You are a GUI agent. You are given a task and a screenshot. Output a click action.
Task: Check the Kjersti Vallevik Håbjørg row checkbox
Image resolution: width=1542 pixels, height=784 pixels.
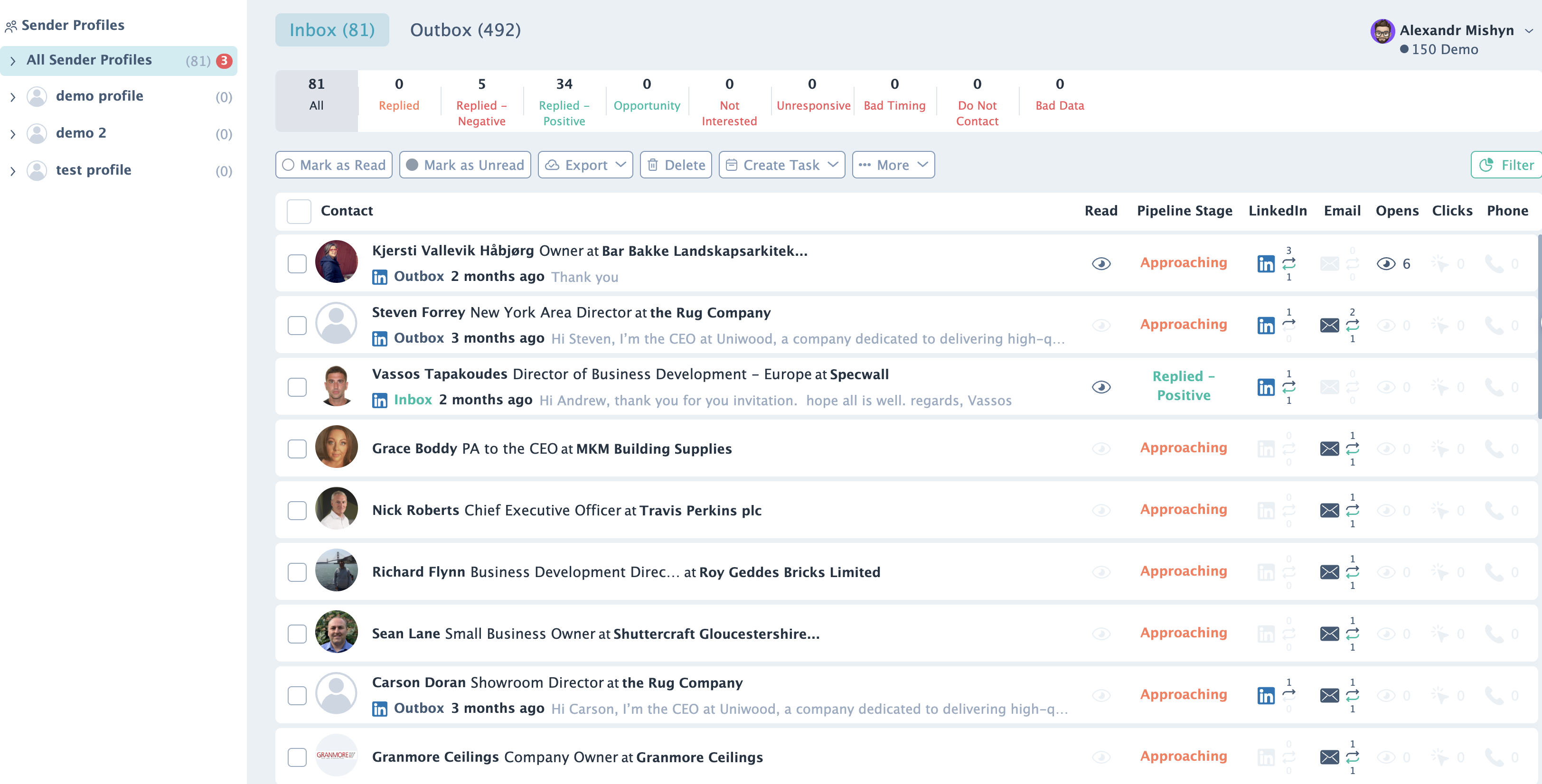(x=297, y=264)
